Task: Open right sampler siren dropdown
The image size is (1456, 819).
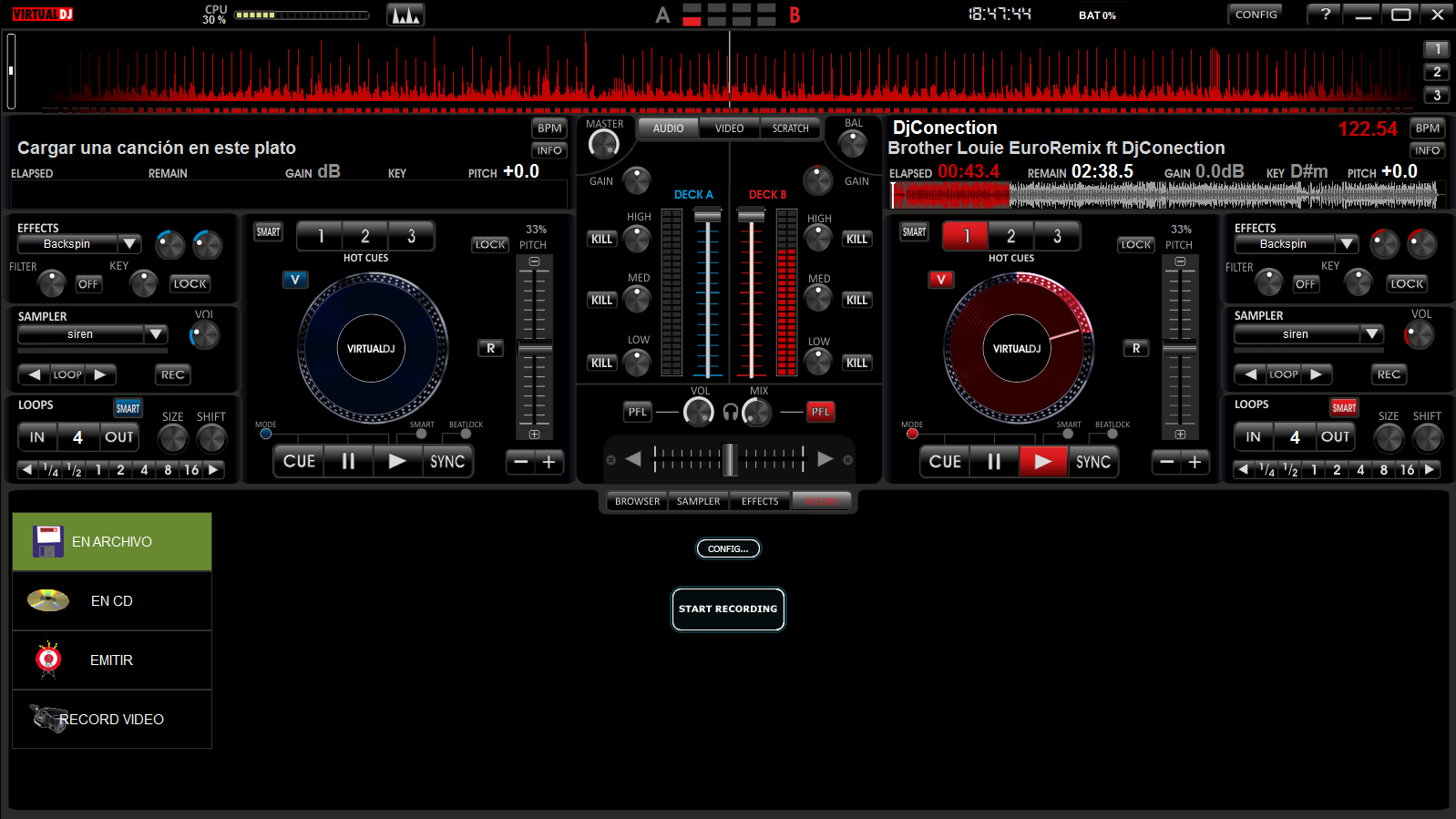Action: tap(1372, 334)
